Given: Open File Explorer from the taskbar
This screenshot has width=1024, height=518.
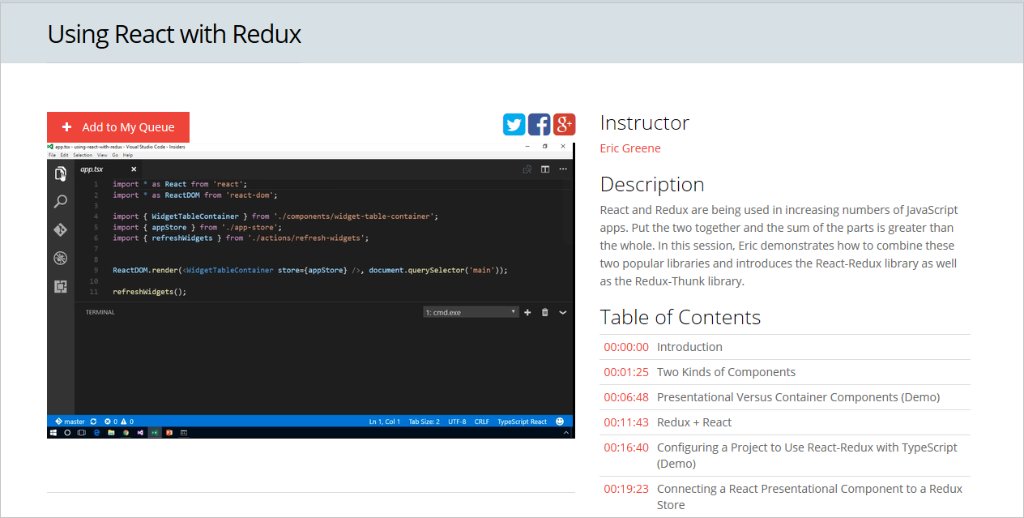Looking at the screenshot, I should pos(111,432).
